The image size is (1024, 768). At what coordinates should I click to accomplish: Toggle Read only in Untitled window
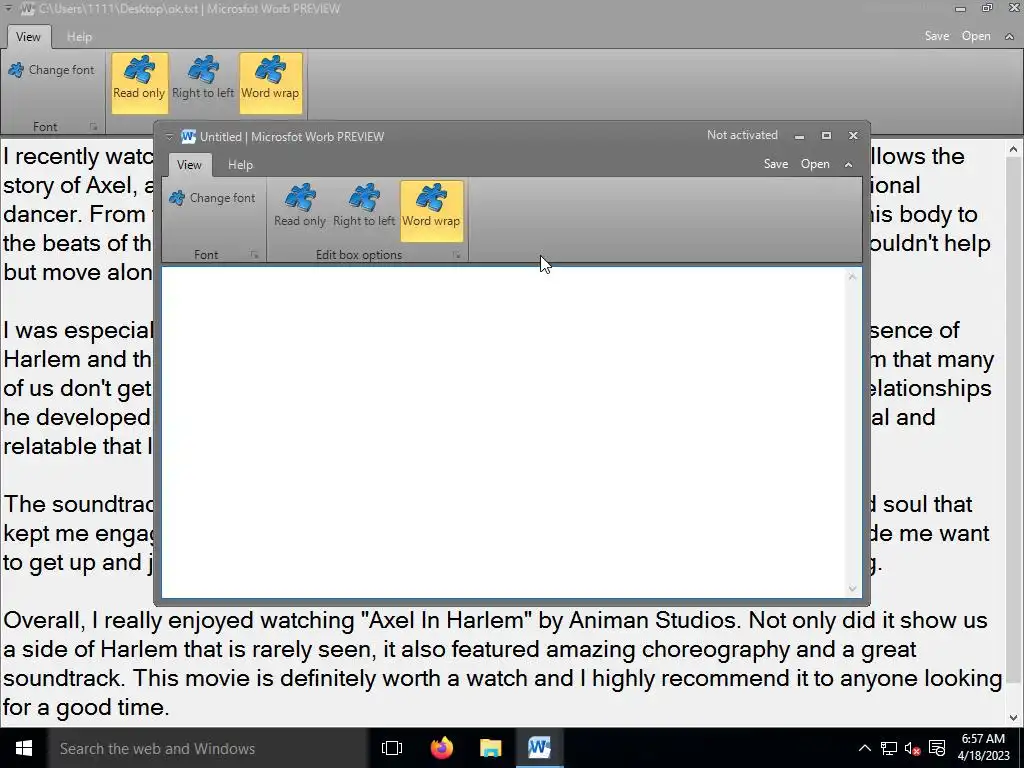pyautogui.click(x=300, y=211)
